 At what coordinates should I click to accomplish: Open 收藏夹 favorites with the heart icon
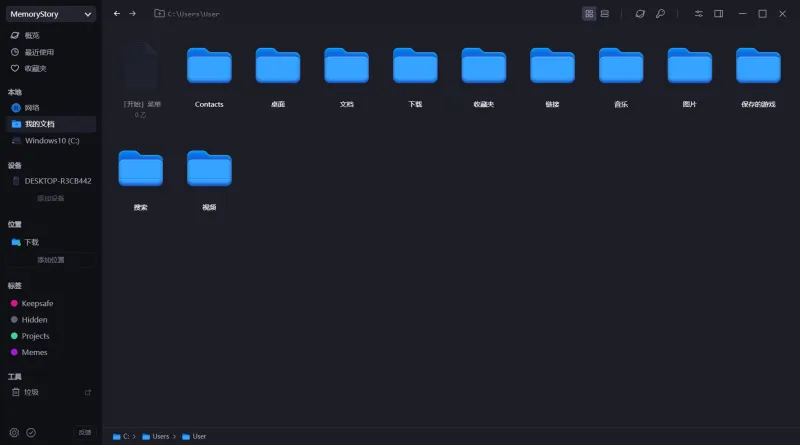pyautogui.click(x=51, y=68)
